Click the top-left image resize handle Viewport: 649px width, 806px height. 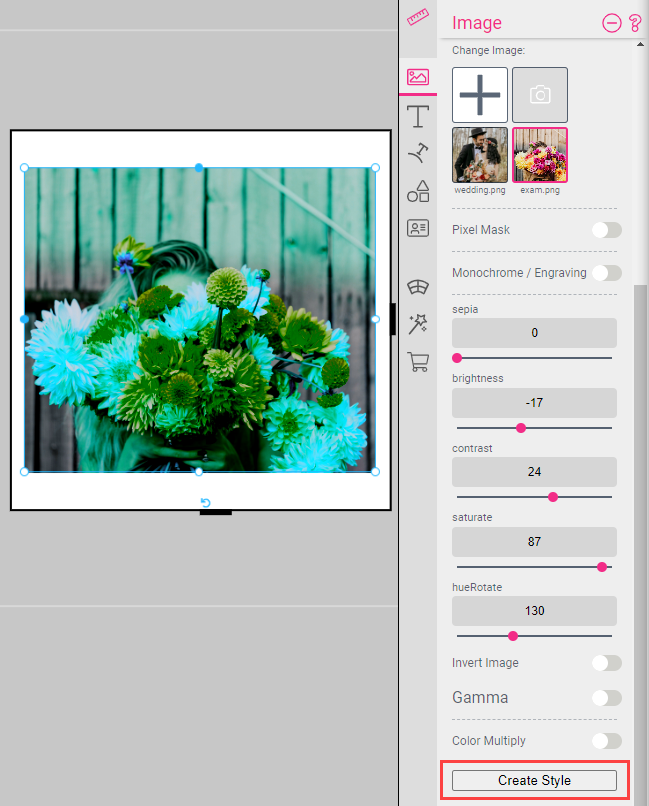(x=24, y=168)
